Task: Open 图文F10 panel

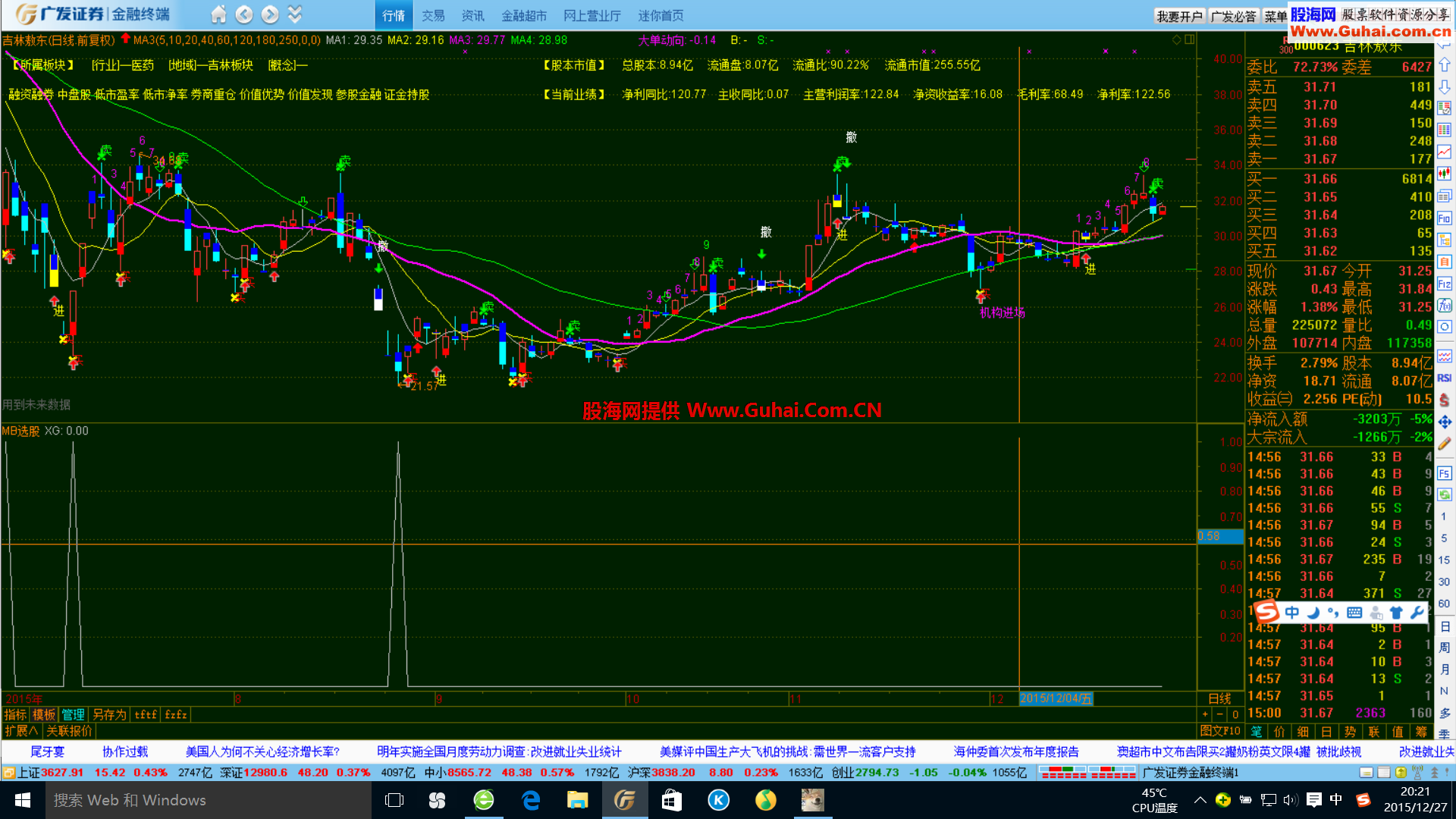Action: [x=1220, y=731]
